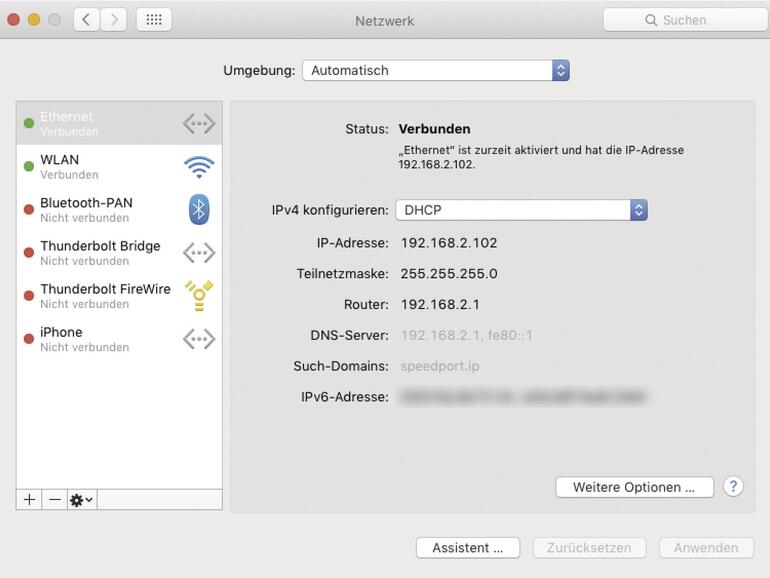Screen dimensions: 770x578
Task: Select WLAN in the service list
Action: [119, 166]
